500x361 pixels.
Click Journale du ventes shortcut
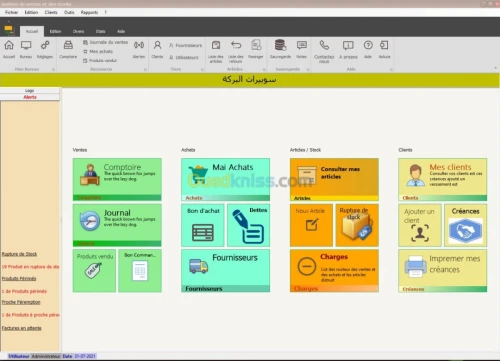pos(105,42)
